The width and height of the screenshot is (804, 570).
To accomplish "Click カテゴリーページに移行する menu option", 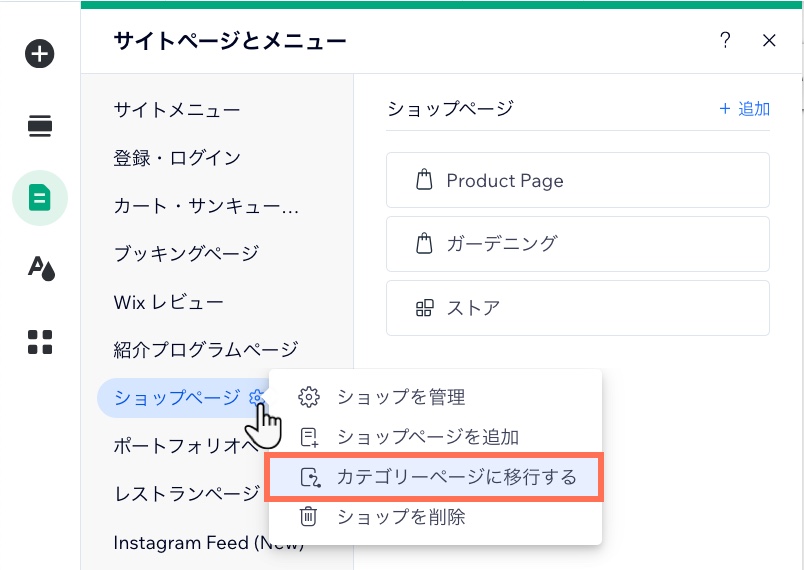I will [x=456, y=477].
